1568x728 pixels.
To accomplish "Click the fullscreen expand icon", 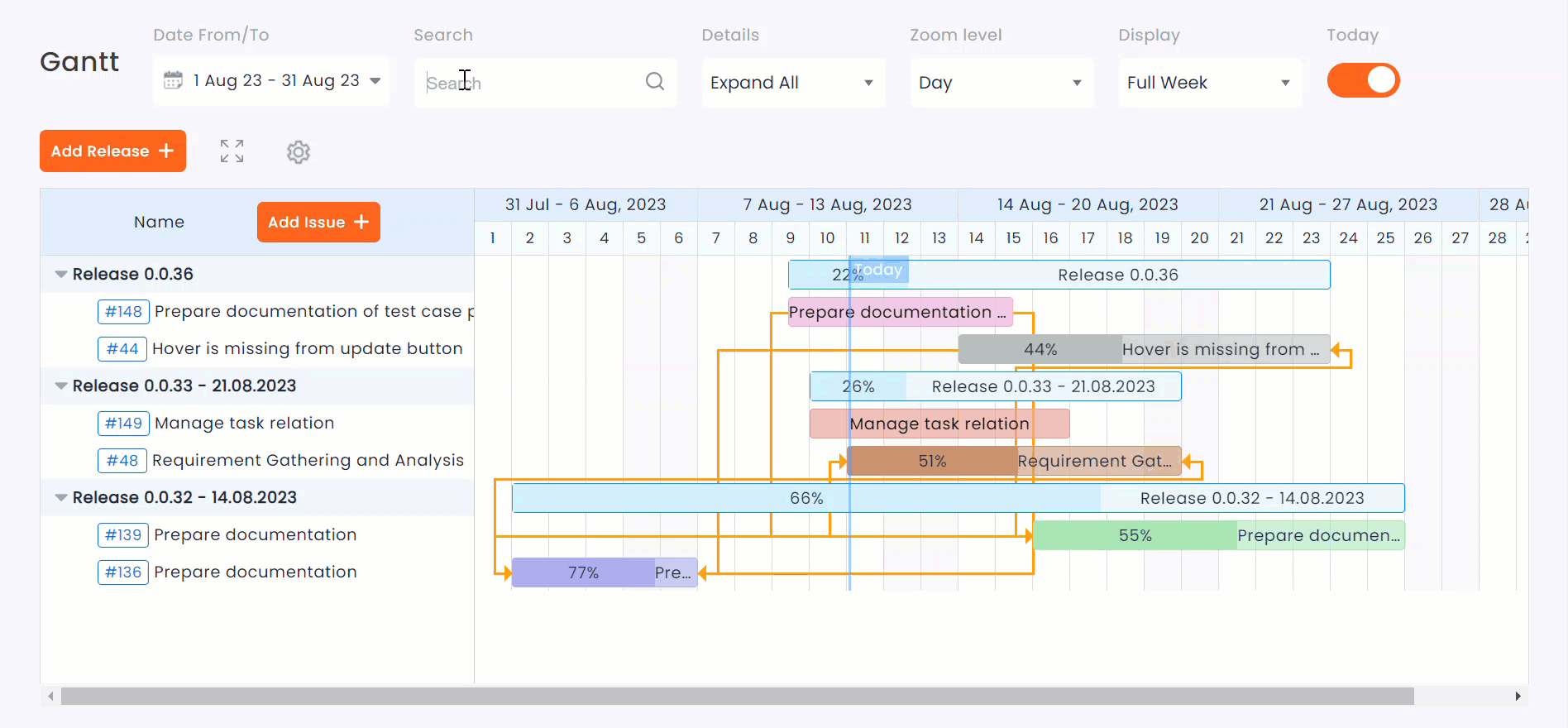I will (x=232, y=151).
